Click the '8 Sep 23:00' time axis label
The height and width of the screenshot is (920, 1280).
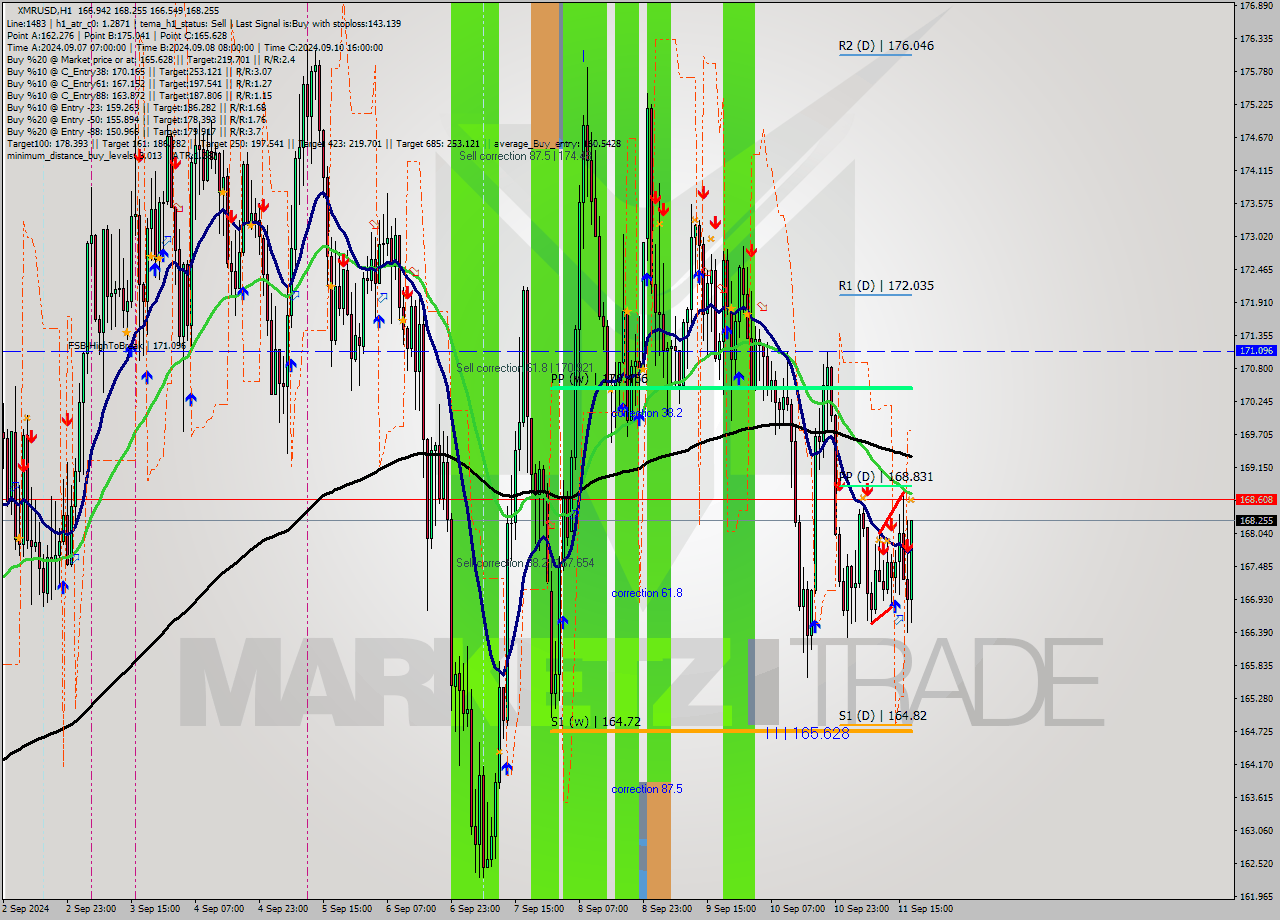click(667, 909)
